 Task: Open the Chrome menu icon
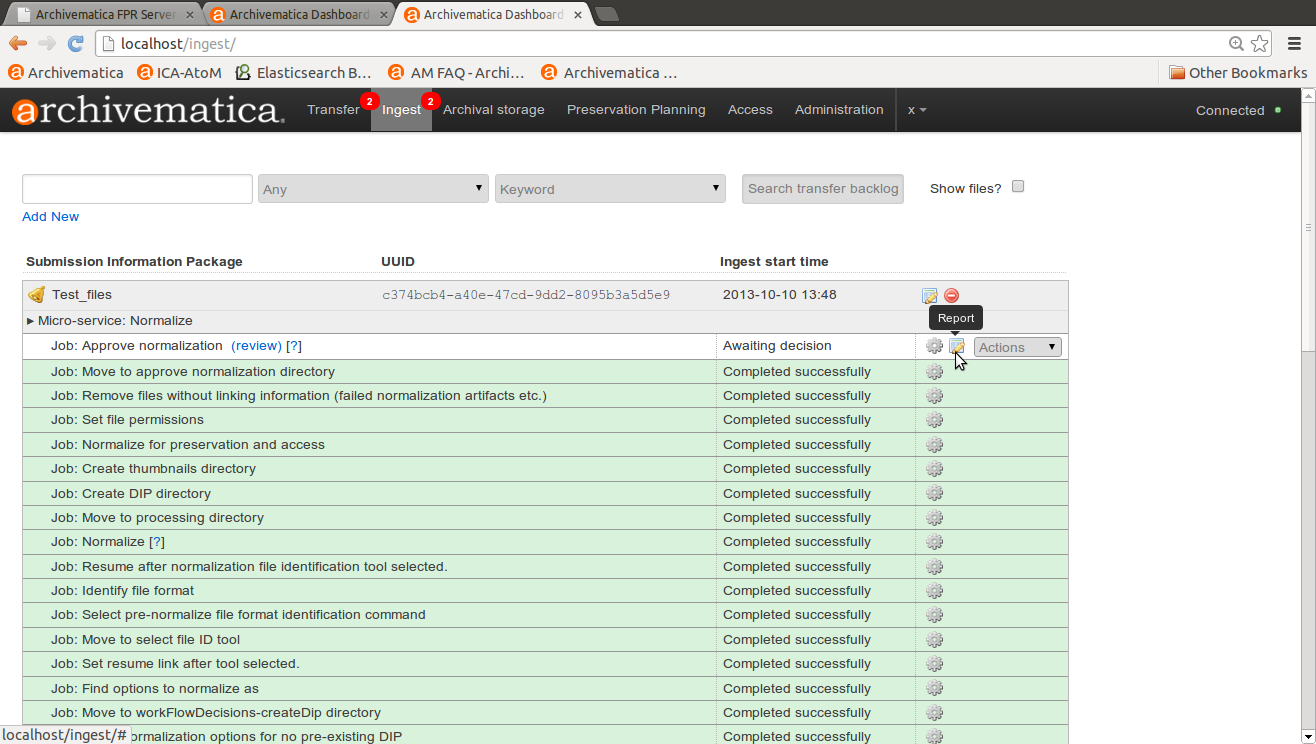click(1294, 44)
